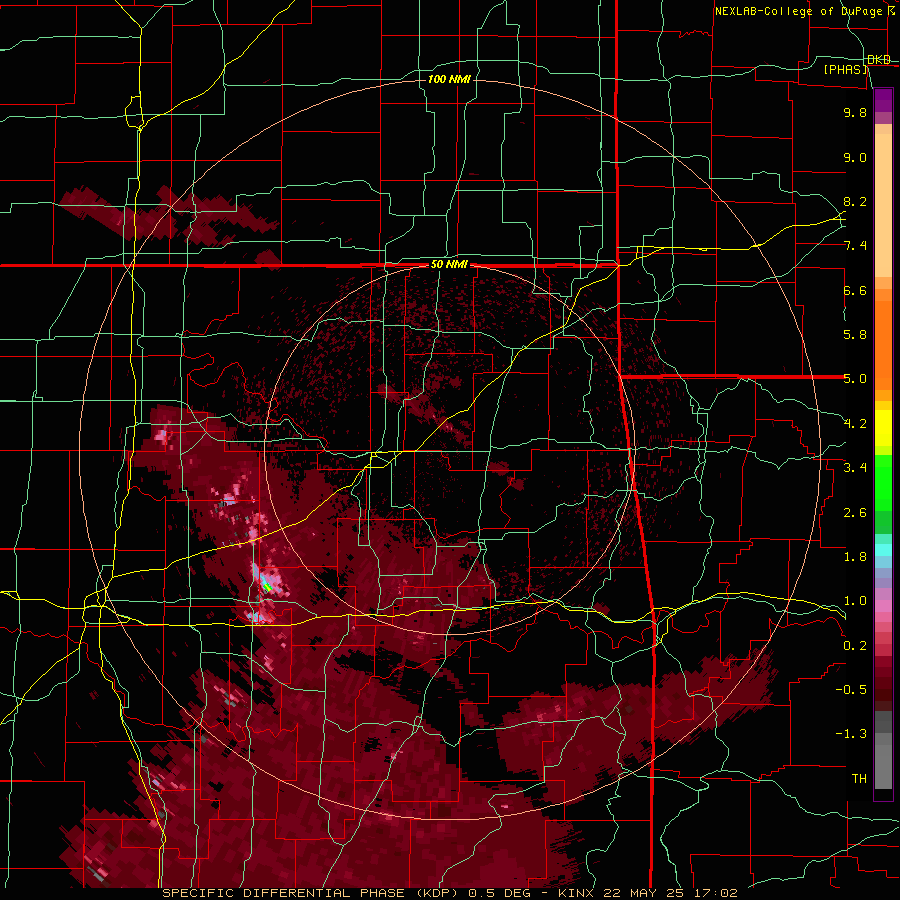This screenshot has width=900, height=900.
Task: Click the green-yellow KDP maximum pixel on the map
Action: pyautogui.click(x=266, y=586)
